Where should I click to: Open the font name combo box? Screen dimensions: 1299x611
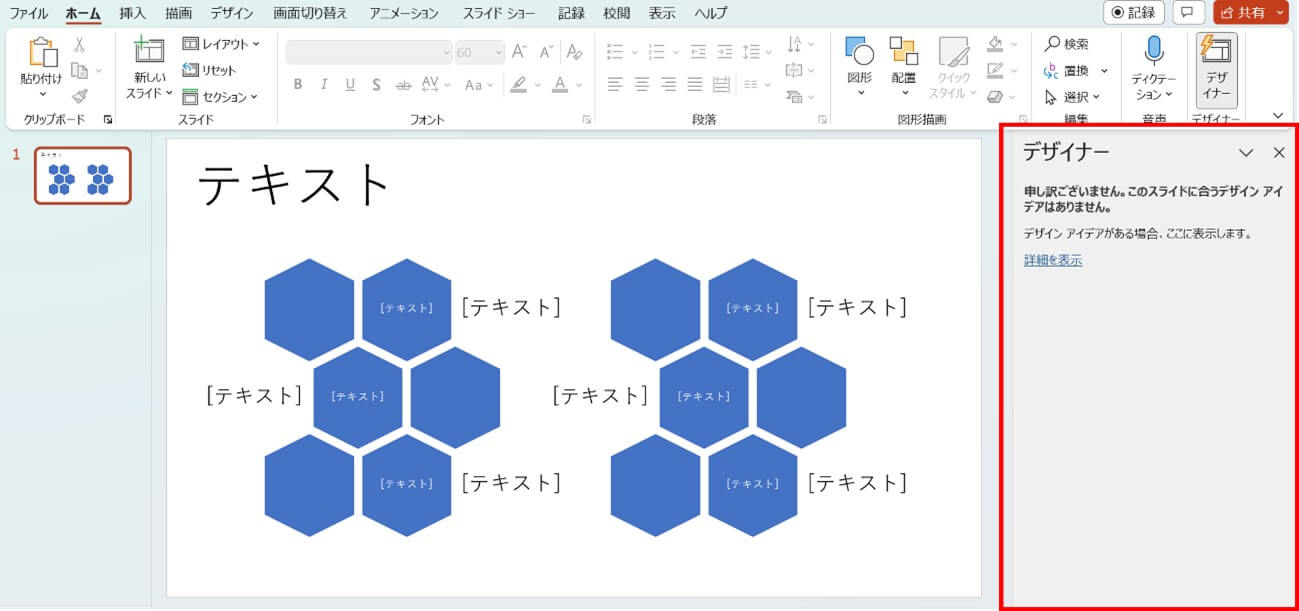click(369, 52)
